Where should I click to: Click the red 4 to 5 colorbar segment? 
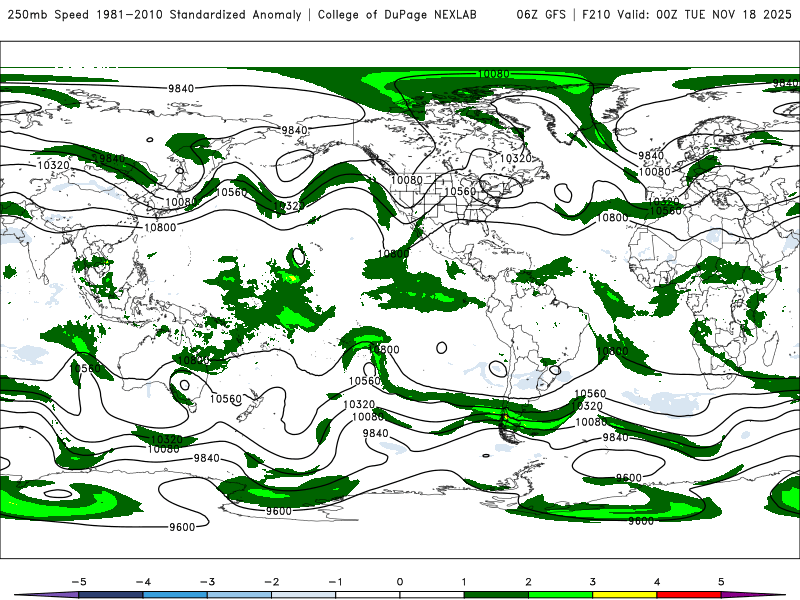(689, 595)
